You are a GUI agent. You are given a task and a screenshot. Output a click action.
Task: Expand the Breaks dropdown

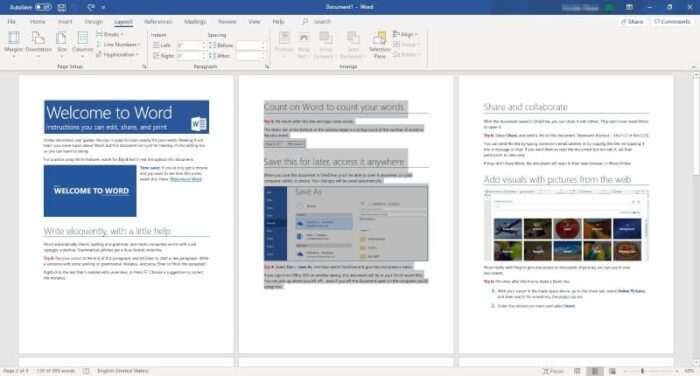click(x=110, y=34)
